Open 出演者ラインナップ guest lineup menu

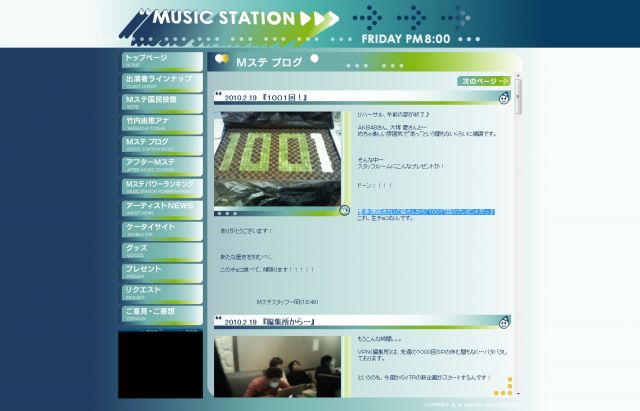point(162,82)
